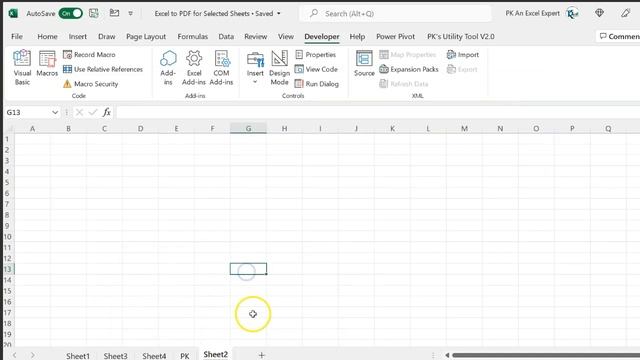Switch to the PK sheet tab
This screenshot has height=360, width=640.
pyautogui.click(x=184, y=356)
